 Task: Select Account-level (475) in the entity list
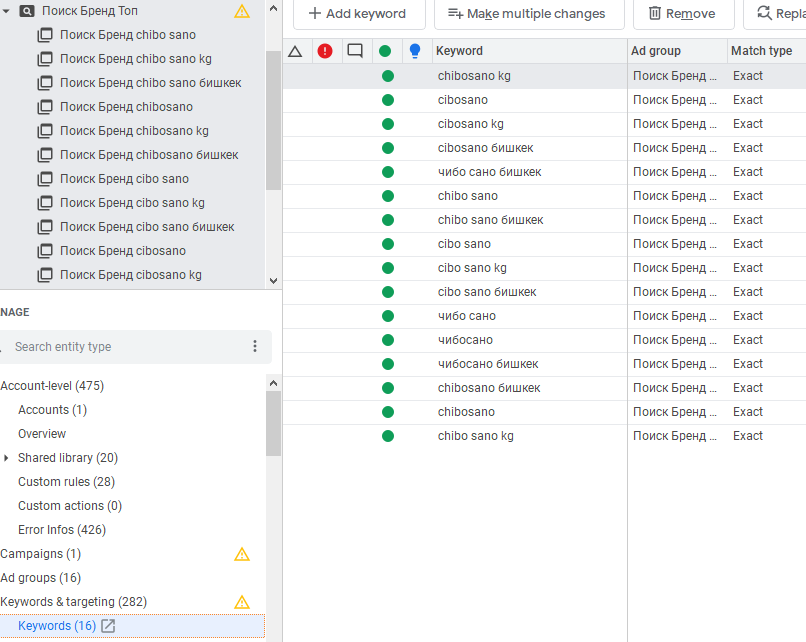point(52,386)
